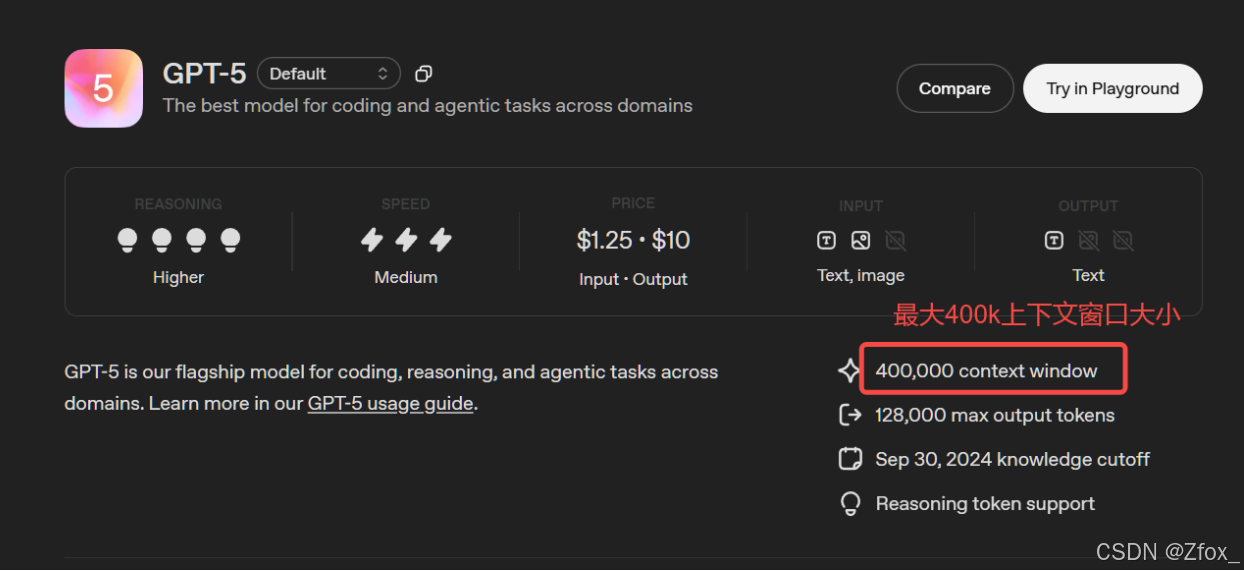Follow the GPT-5 usage guide link

[x=390, y=404]
